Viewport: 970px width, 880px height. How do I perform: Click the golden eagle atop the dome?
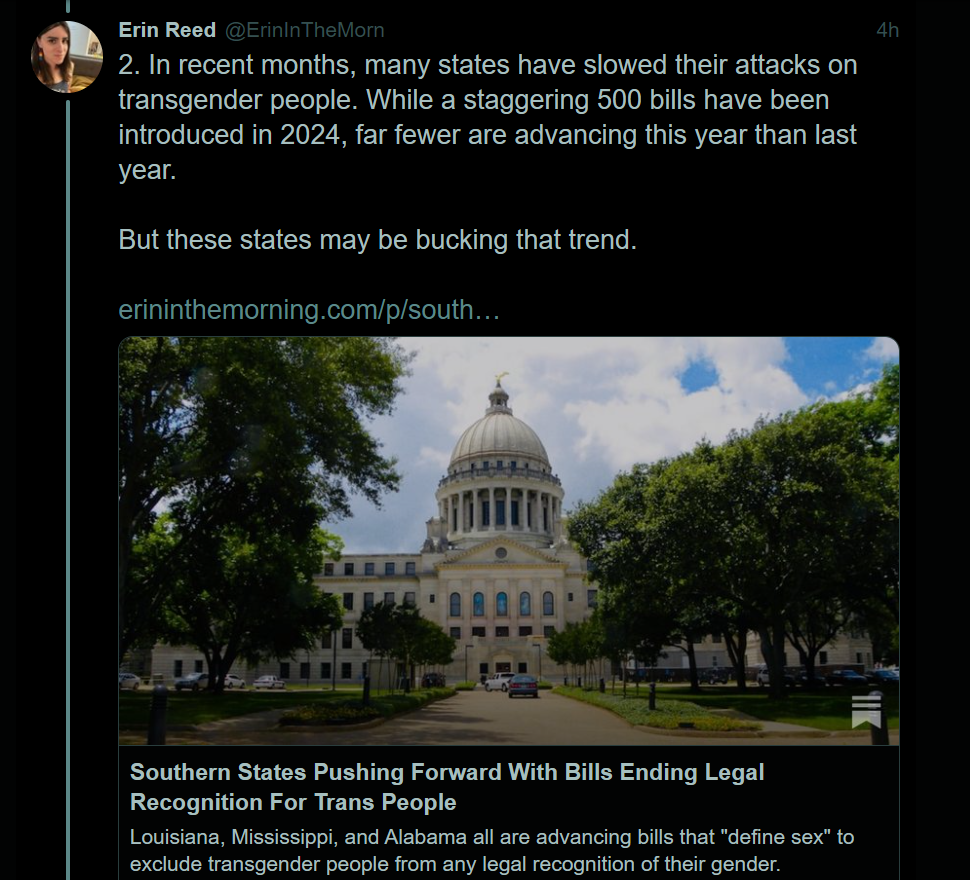pyautogui.click(x=500, y=377)
